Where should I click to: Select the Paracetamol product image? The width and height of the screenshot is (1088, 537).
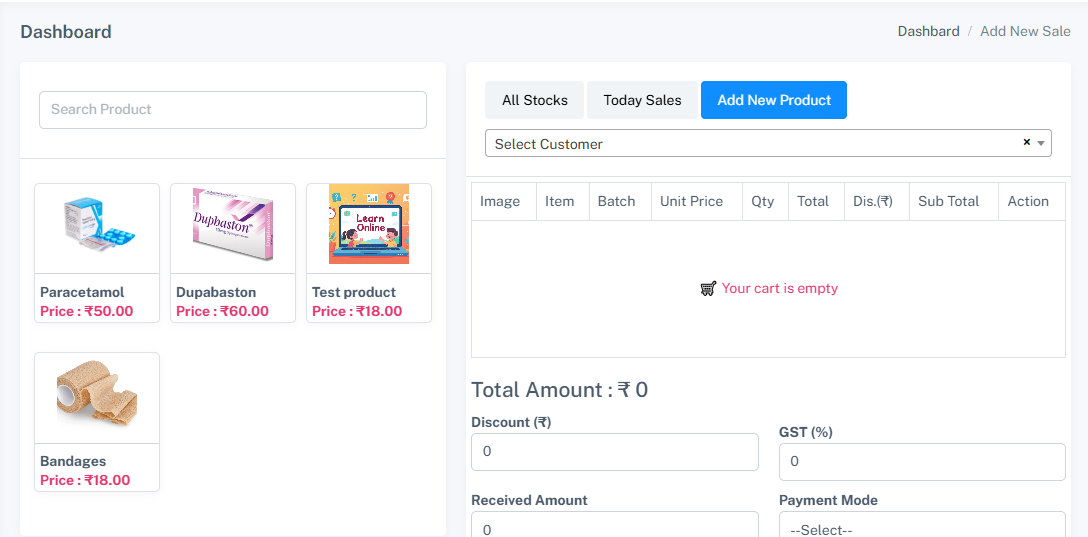[97, 228]
